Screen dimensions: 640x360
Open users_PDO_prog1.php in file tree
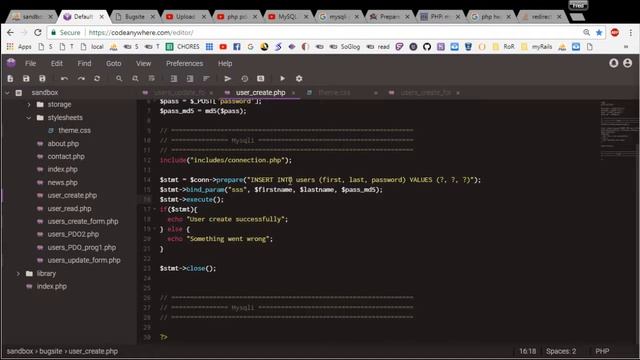[x=82, y=247]
